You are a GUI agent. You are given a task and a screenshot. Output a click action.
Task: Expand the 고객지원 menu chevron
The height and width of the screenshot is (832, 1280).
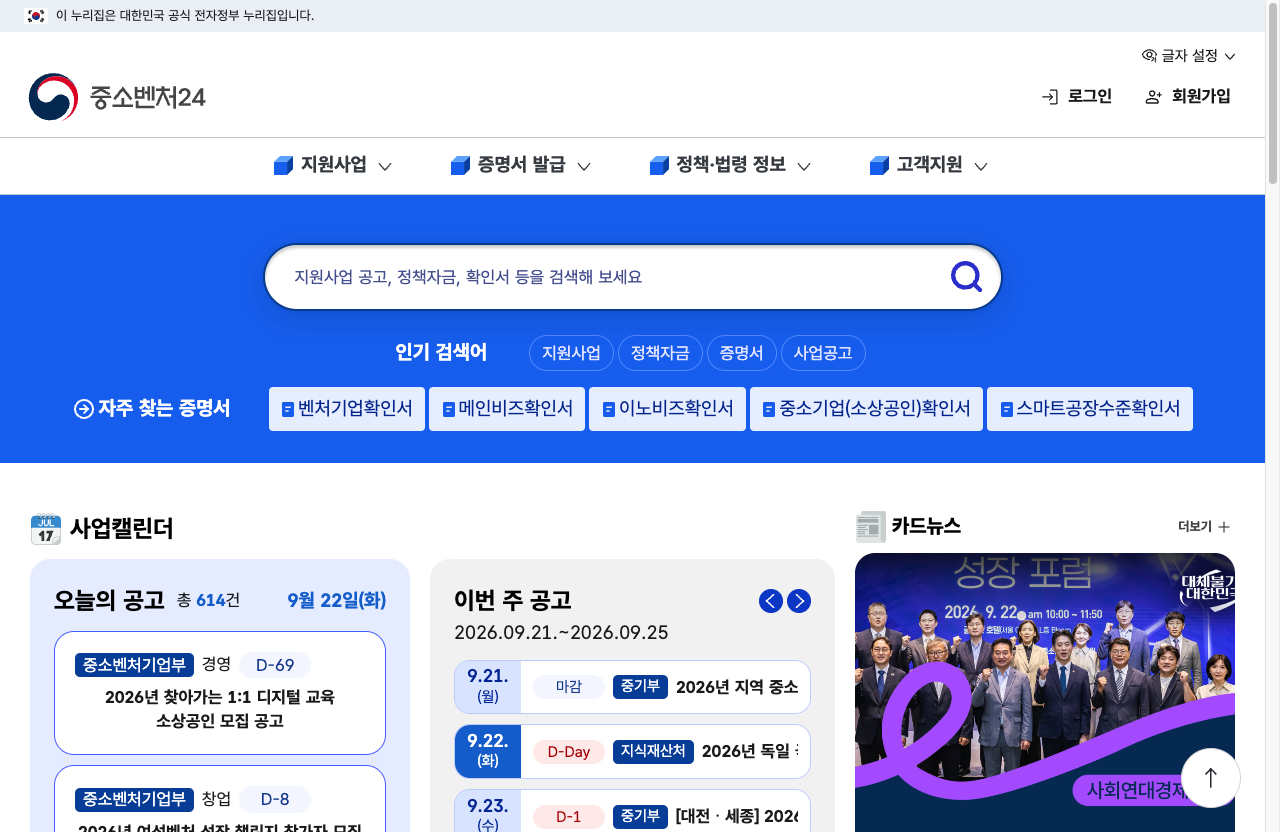[x=981, y=166]
